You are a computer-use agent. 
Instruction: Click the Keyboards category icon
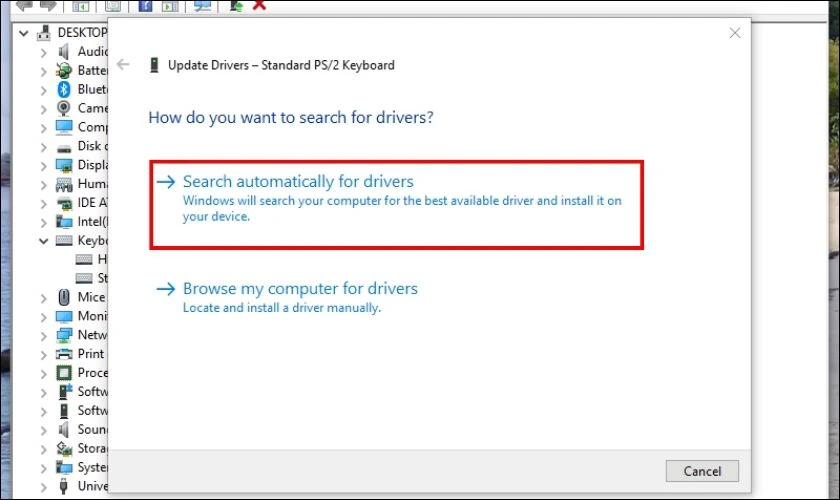(64, 241)
